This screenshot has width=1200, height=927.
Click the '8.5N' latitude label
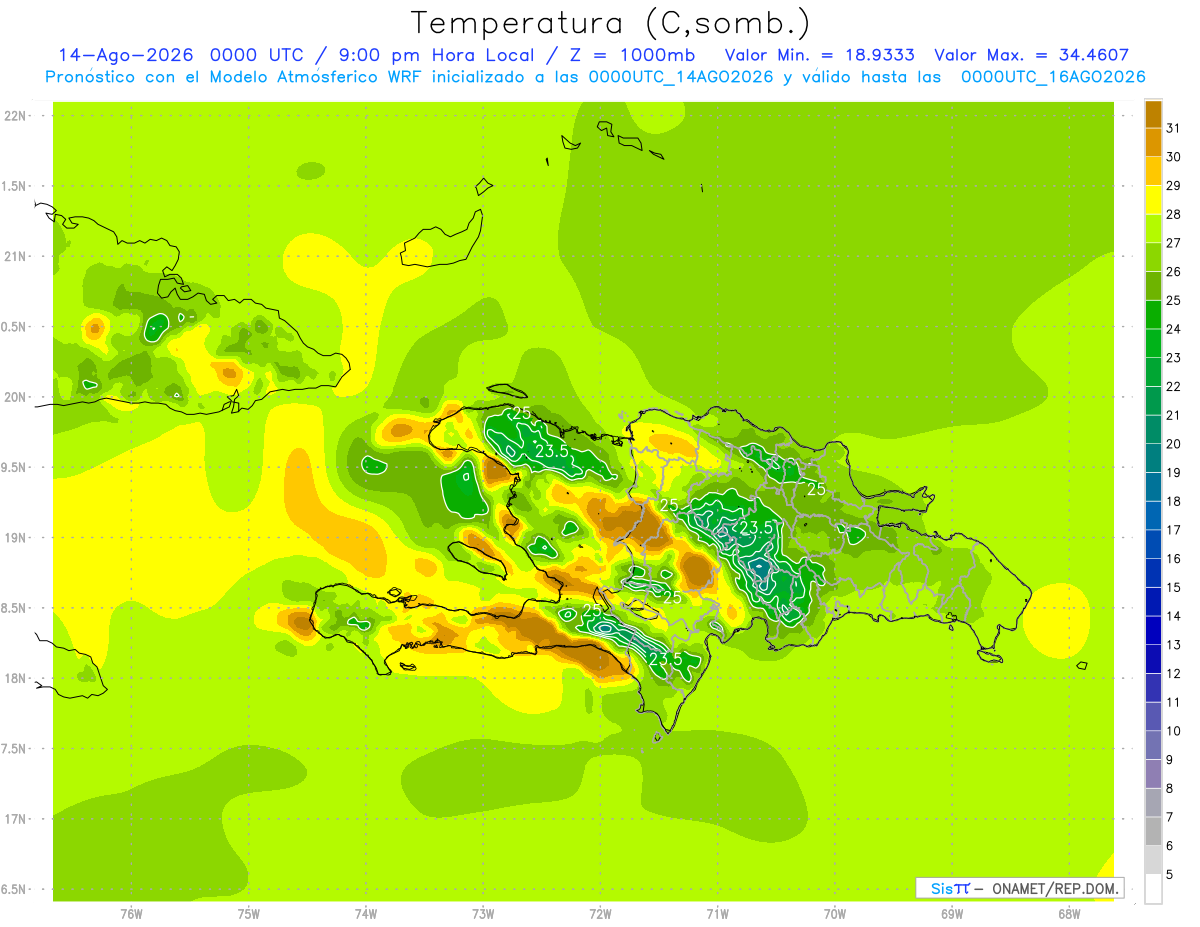point(14,608)
